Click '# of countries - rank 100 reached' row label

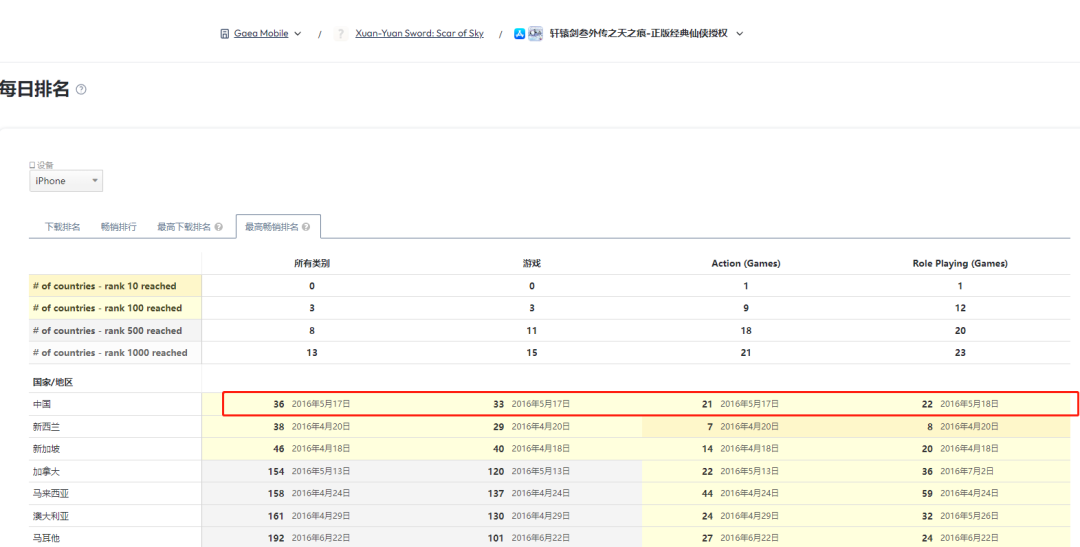107,308
